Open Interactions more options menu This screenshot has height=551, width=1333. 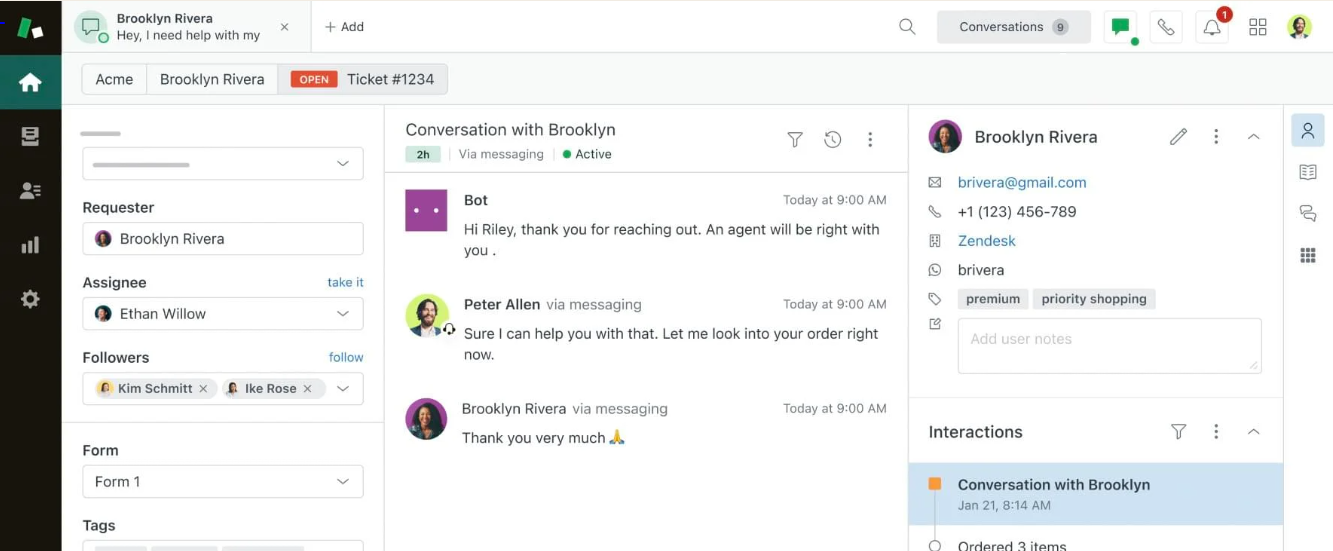[1216, 432]
